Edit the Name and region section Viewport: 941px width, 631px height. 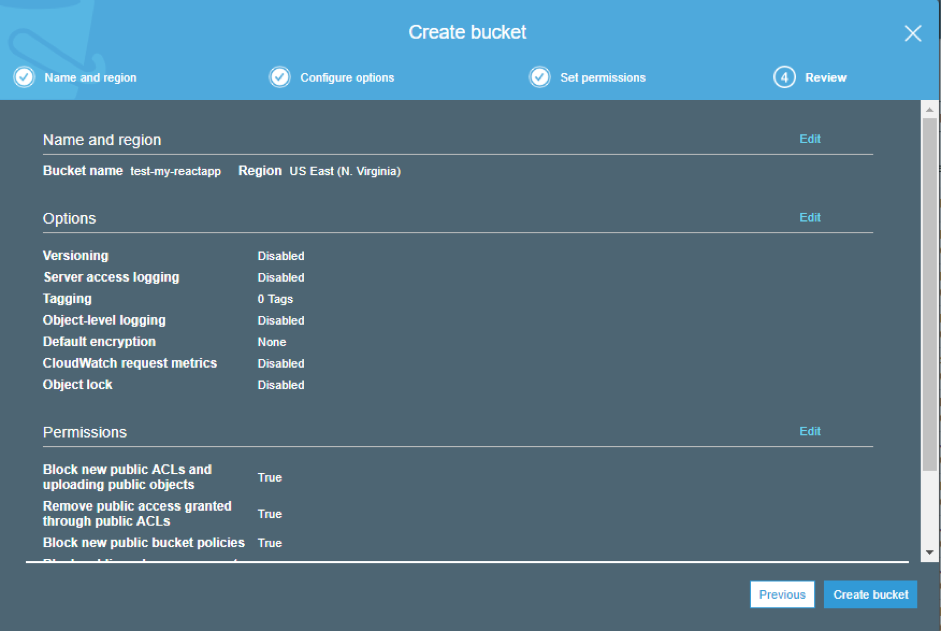809,139
